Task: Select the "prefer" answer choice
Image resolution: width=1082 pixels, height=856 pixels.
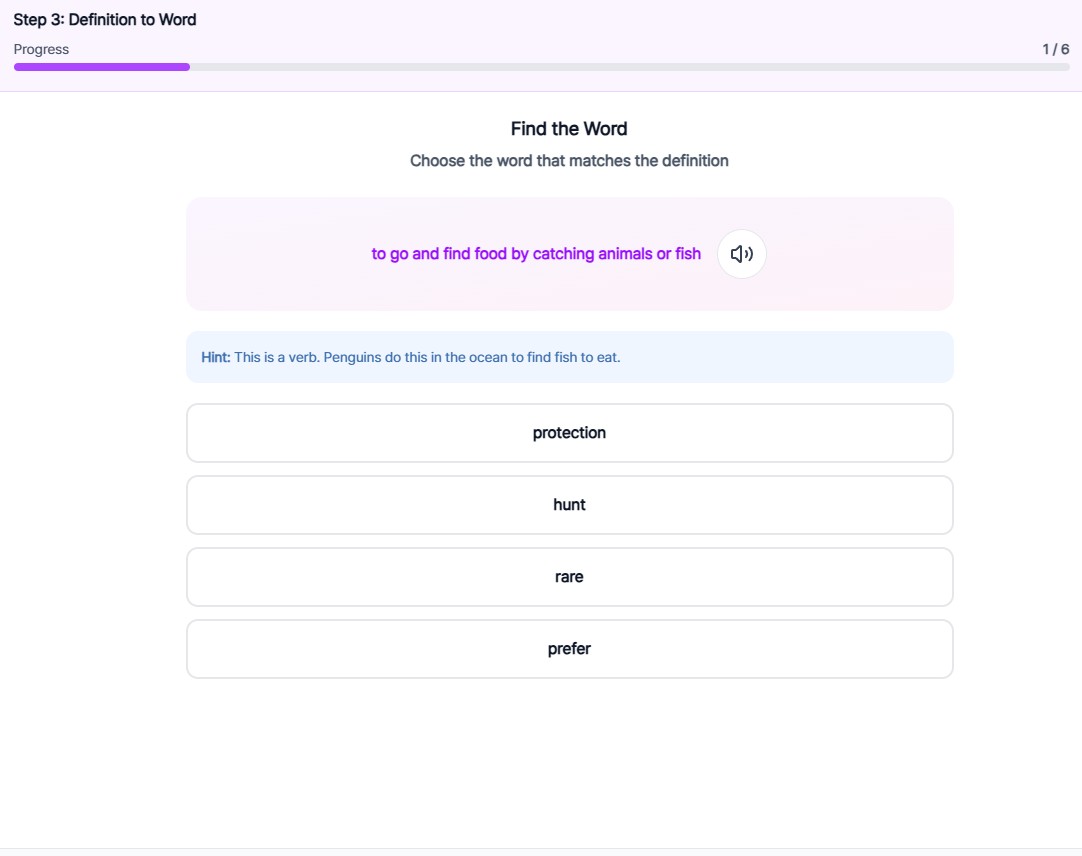Action: 569,649
